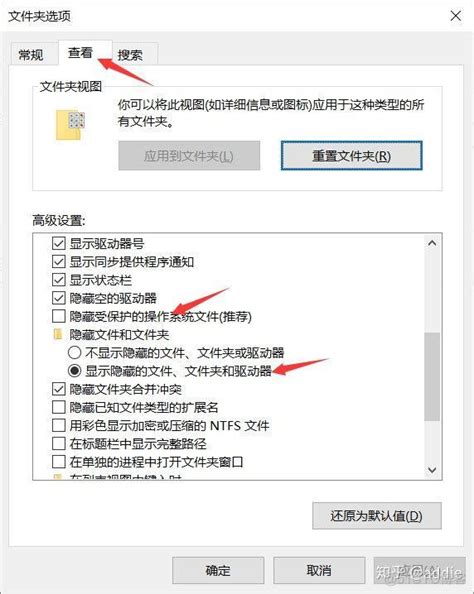
Task: Confirm with the 确定 button
Action: (218, 570)
